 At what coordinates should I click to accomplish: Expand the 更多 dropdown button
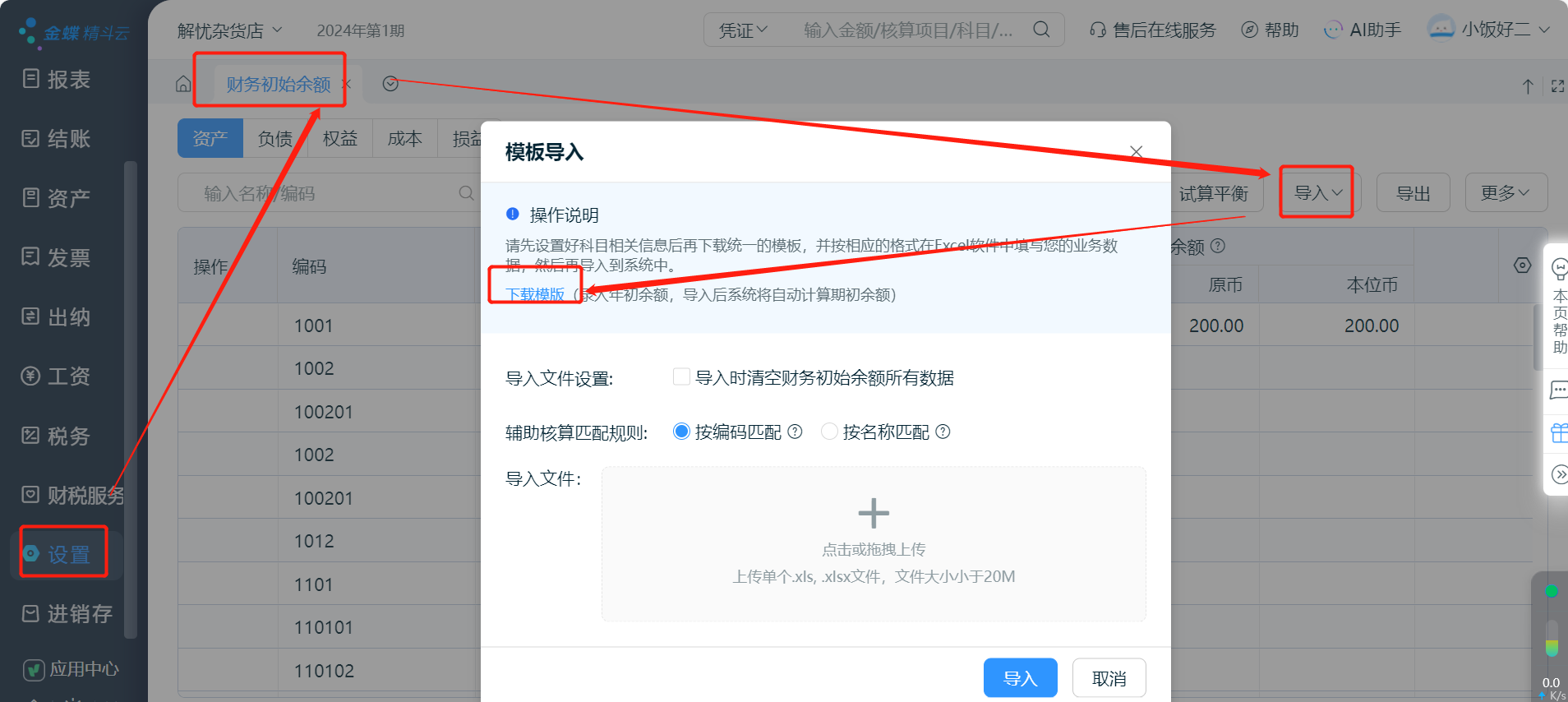[1506, 193]
